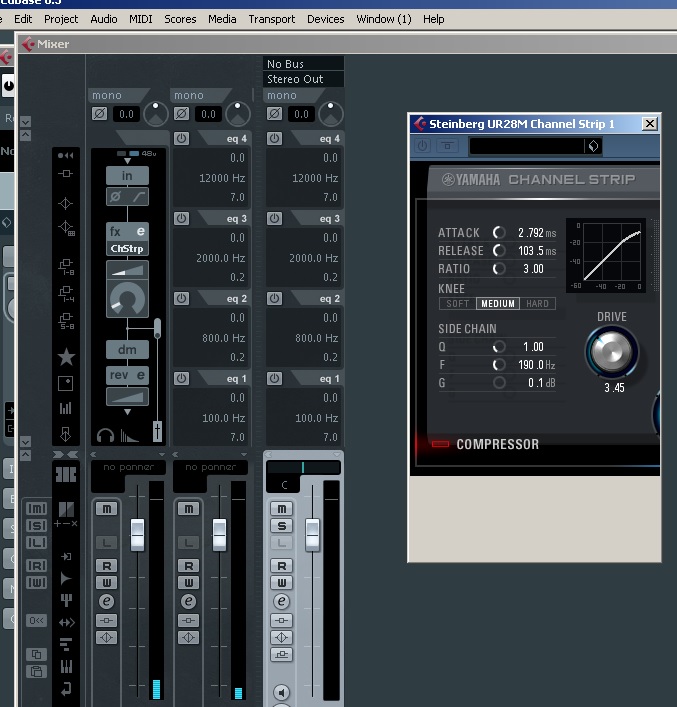Toggle power for eq 4 in second channel

point(181,138)
